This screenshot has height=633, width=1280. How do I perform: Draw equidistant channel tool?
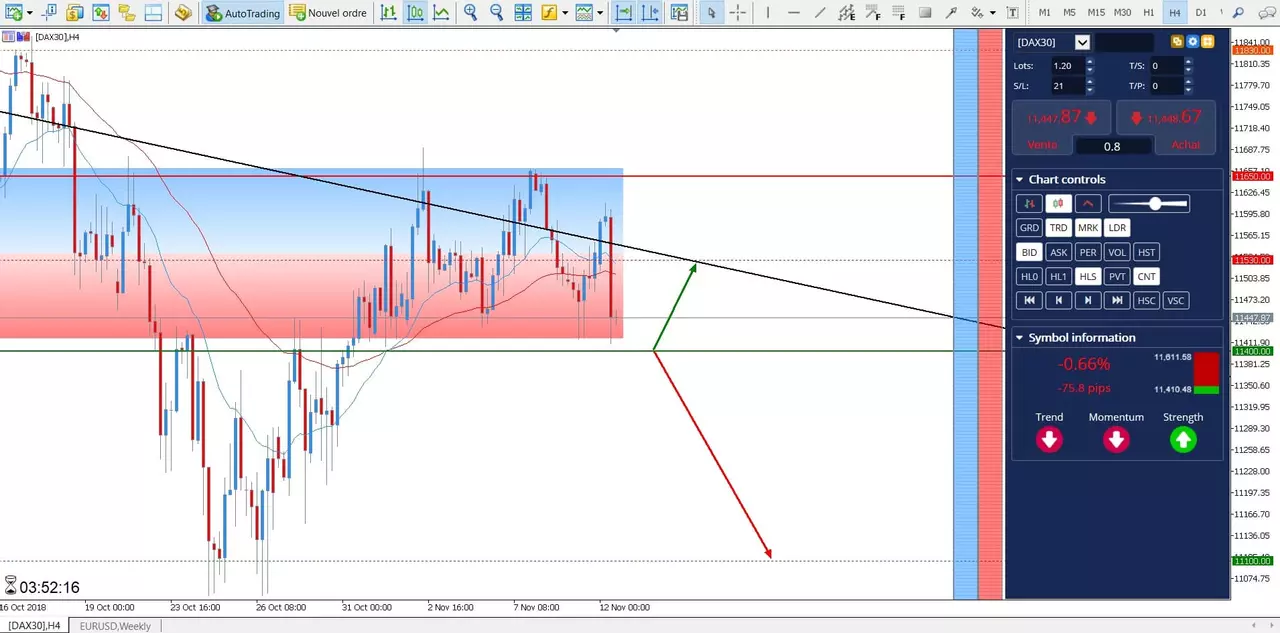click(x=846, y=13)
